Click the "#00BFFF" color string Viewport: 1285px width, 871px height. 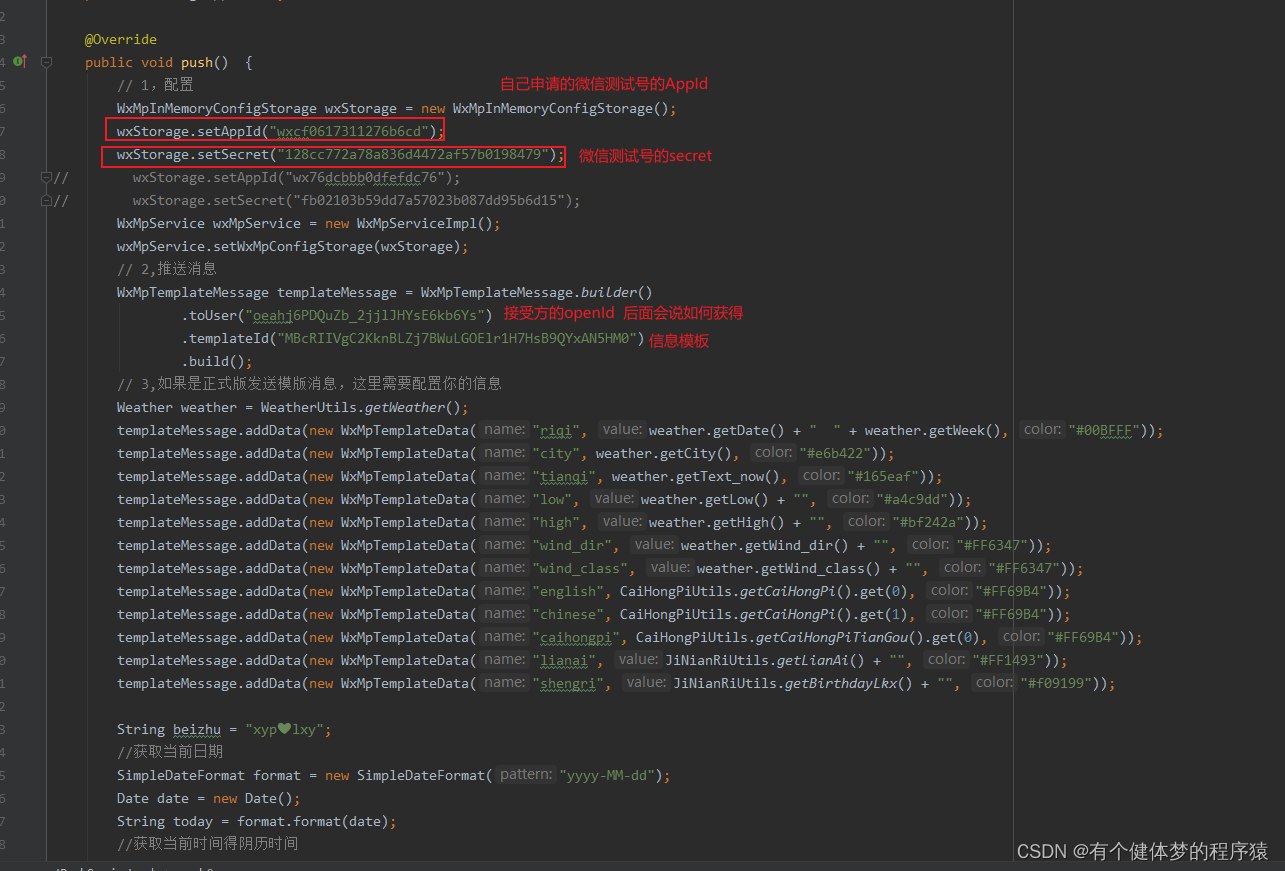pyautogui.click(x=1106, y=430)
